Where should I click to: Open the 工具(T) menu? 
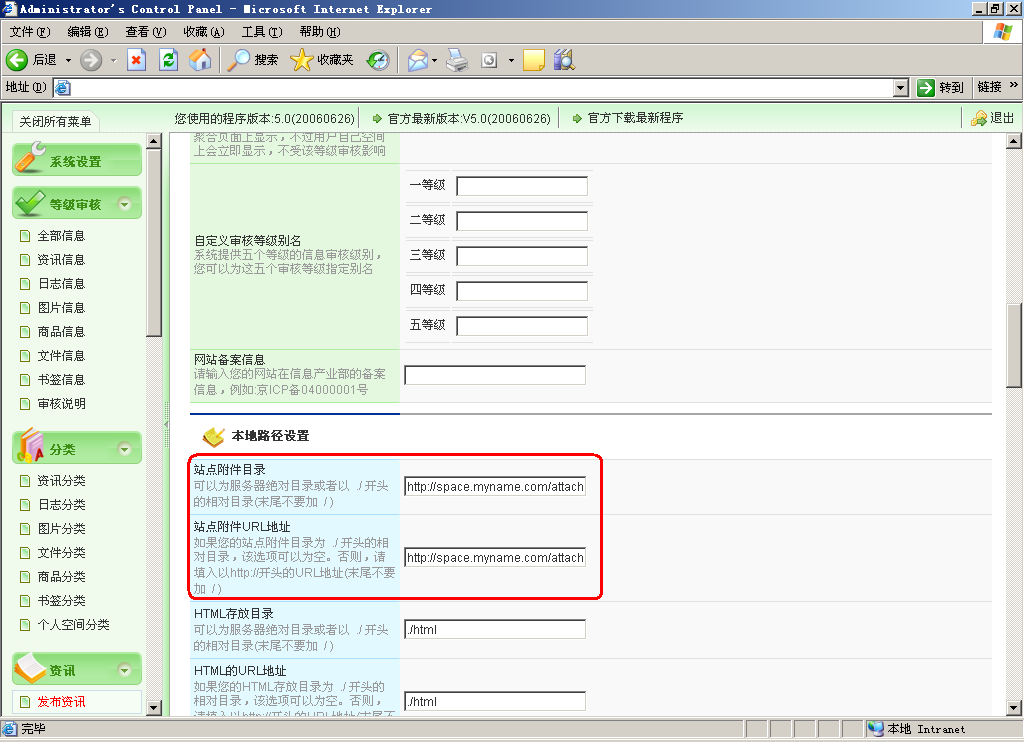tap(262, 31)
